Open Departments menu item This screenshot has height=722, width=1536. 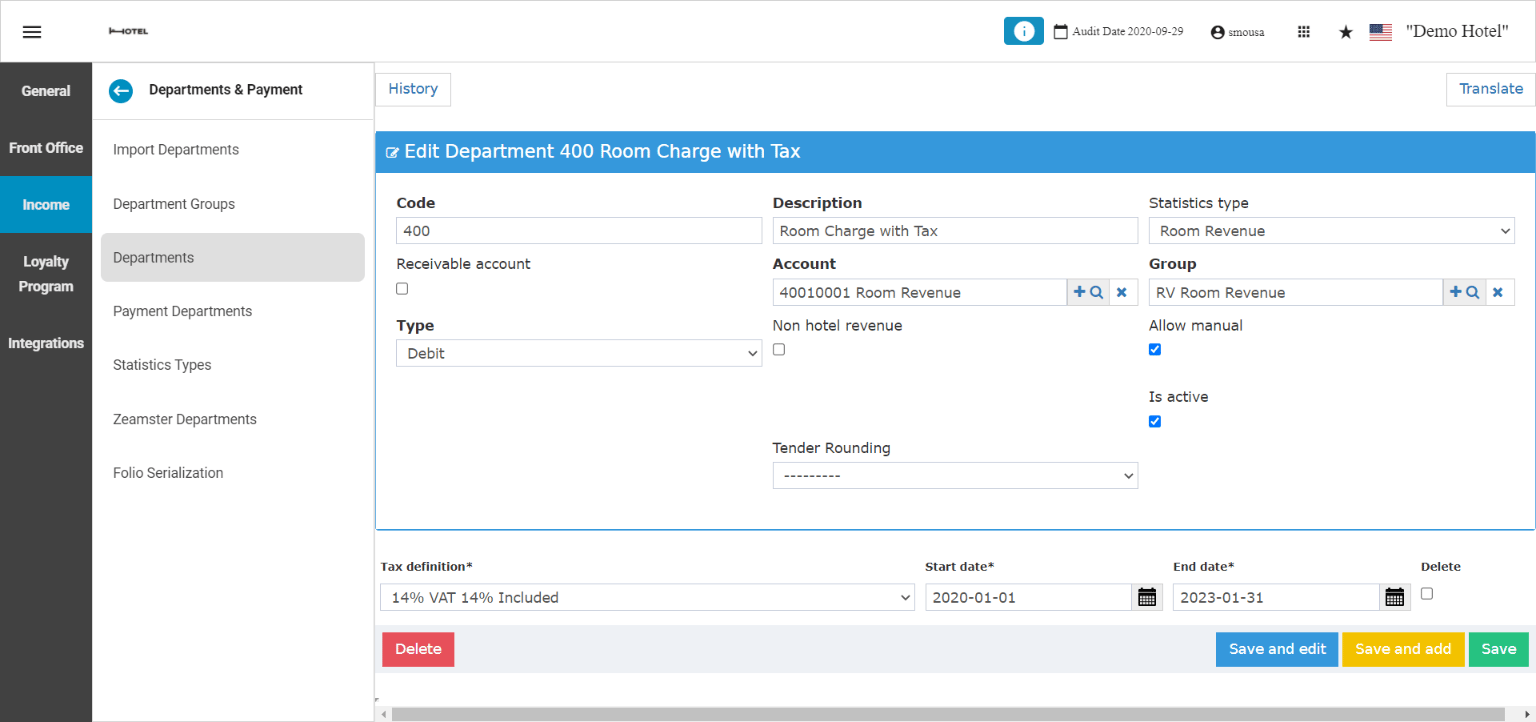coord(232,257)
